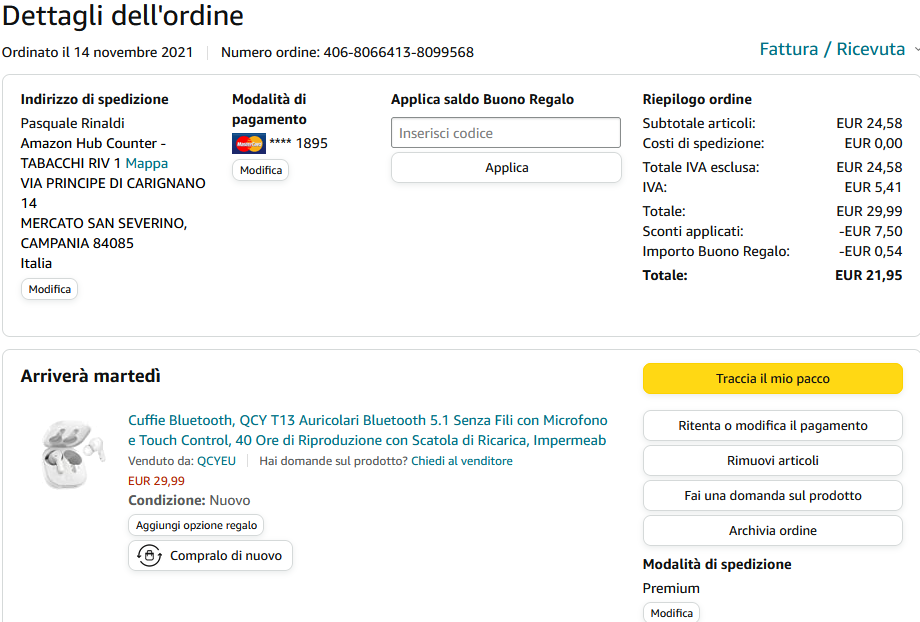The image size is (920, 622).
Task: Click Ritenta o modifica il pagamento
Action: click(x=772, y=426)
